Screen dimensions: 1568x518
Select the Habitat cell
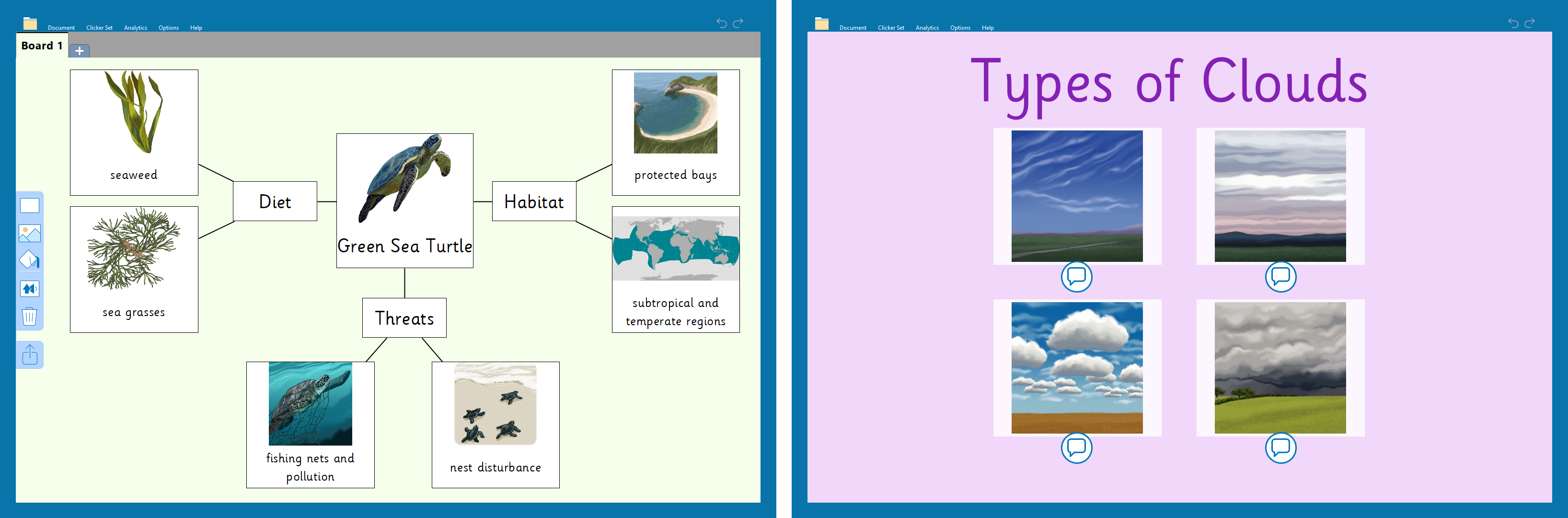(x=534, y=202)
